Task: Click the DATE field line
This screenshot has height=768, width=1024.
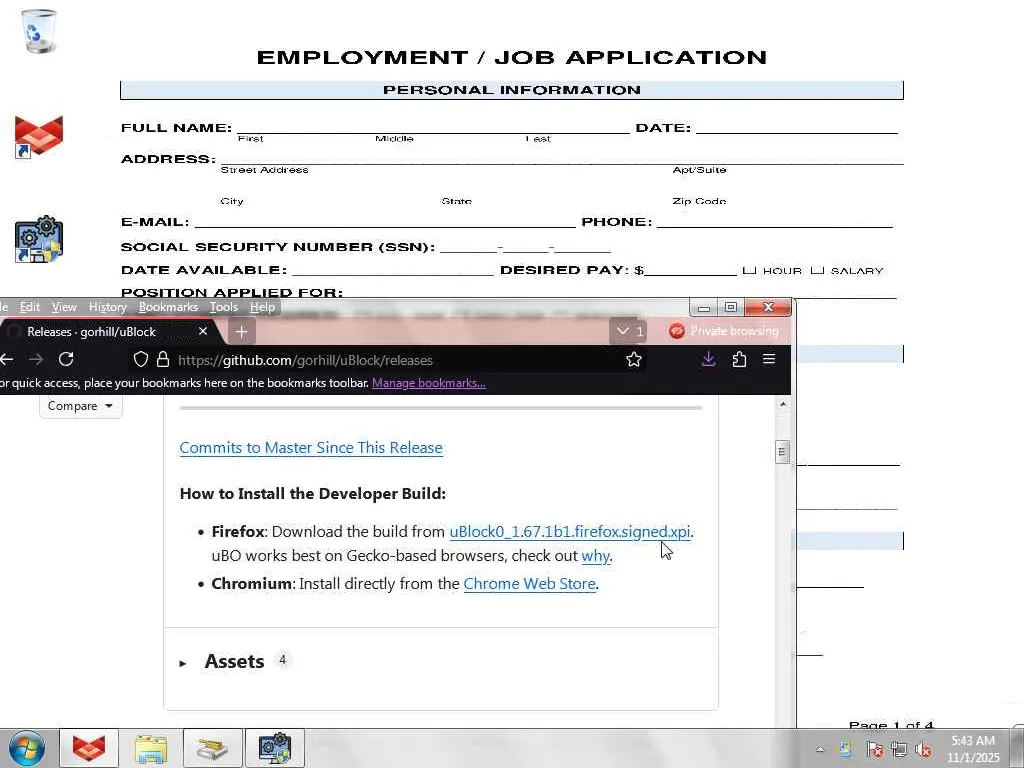Action: pos(797,129)
